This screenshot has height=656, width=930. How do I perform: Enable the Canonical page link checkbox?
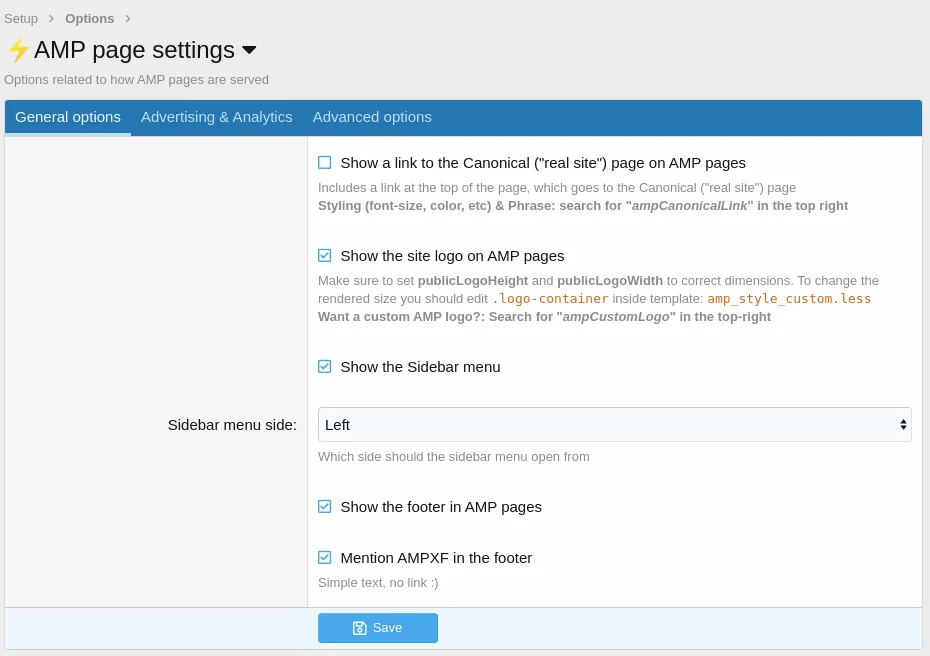point(325,163)
